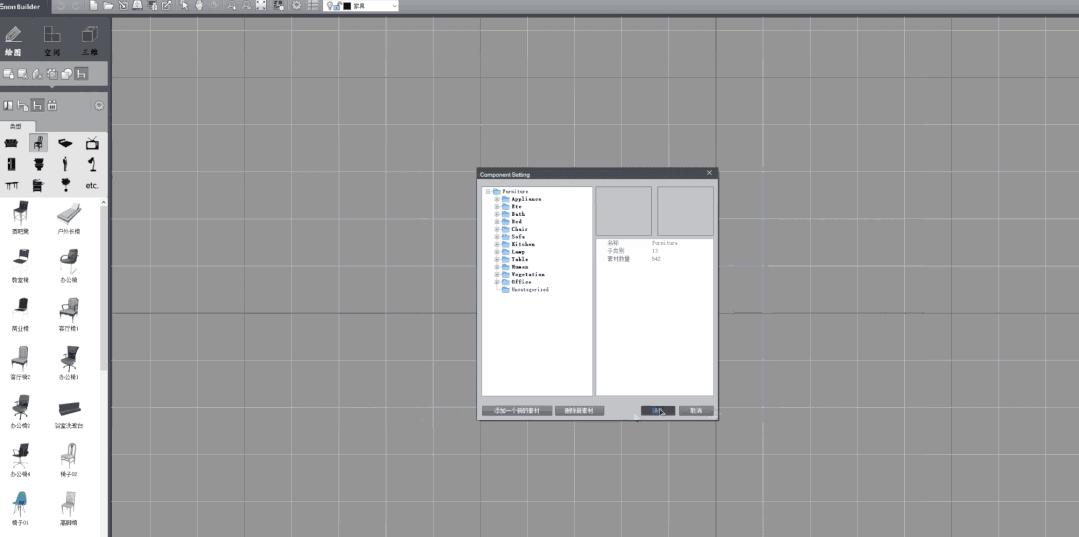Click the add new material button

[517, 411]
